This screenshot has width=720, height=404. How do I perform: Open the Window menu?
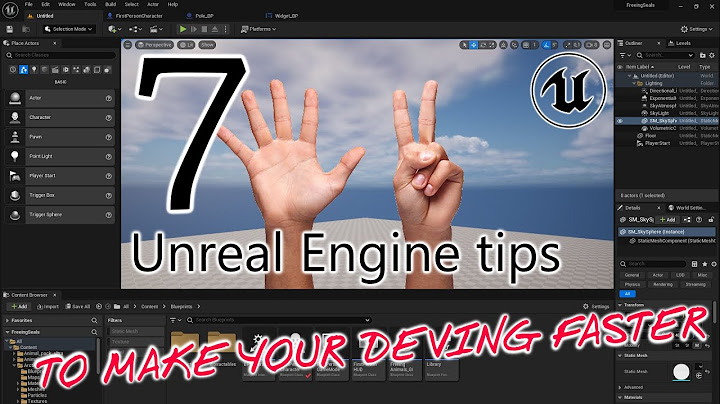pos(67,4)
